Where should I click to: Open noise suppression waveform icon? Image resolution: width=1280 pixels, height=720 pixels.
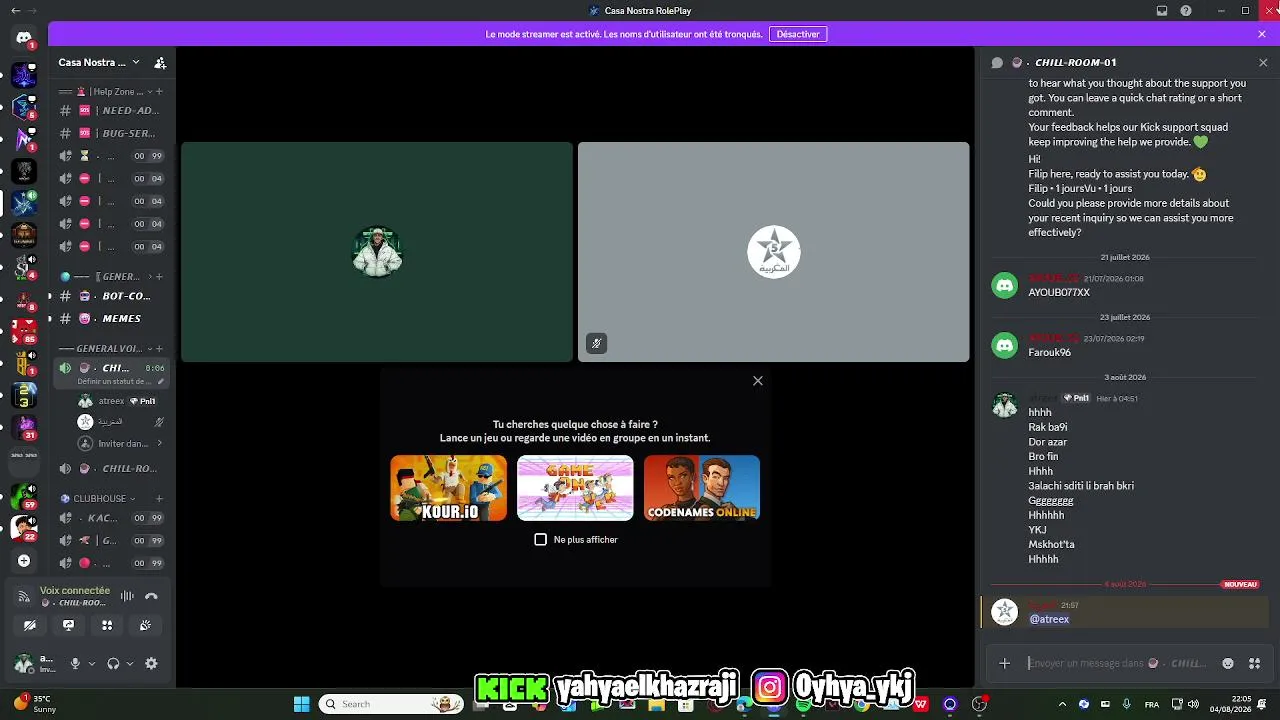127,596
